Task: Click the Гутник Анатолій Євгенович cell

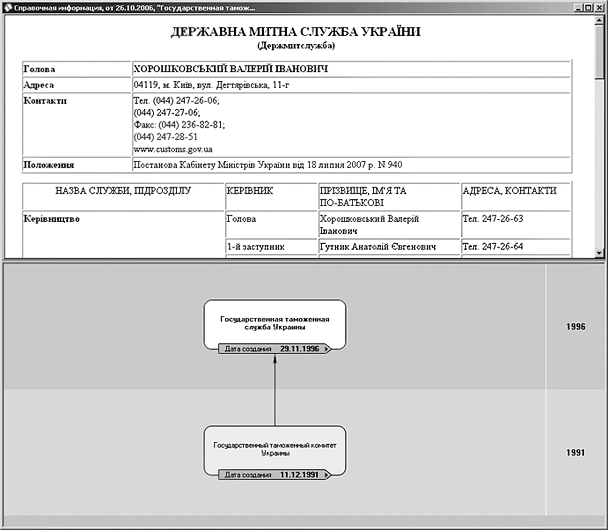Action: coord(389,247)
